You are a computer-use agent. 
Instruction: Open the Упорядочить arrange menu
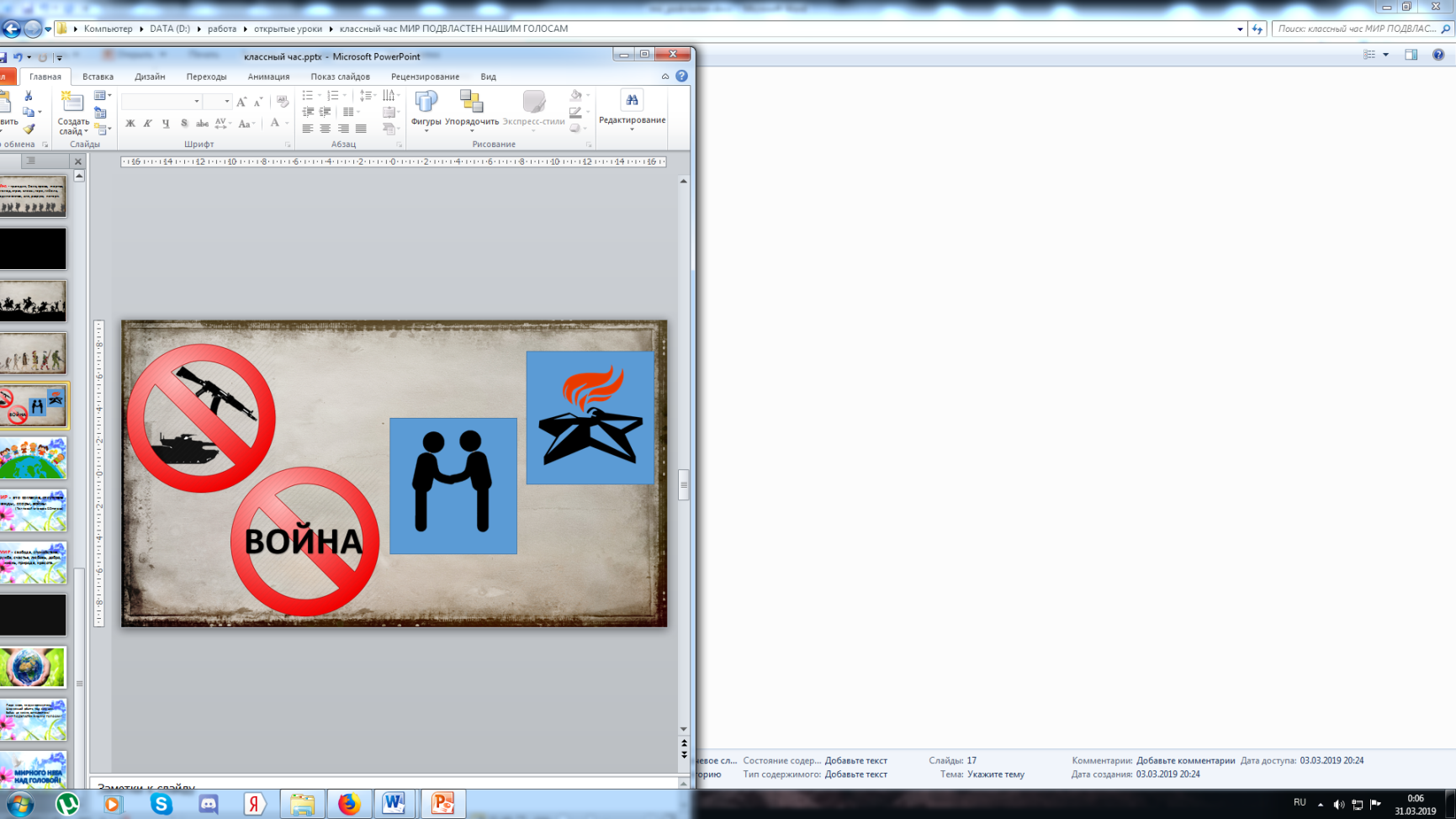[472, 109]
